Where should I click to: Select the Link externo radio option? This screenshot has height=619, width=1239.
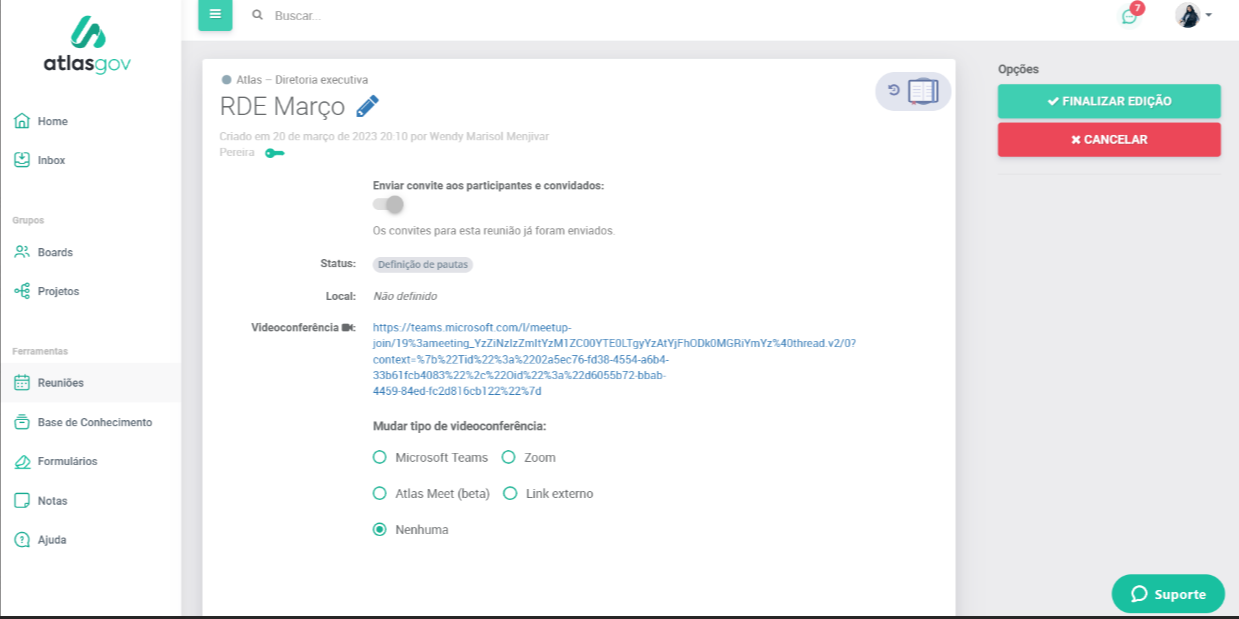tap(510, 493)
